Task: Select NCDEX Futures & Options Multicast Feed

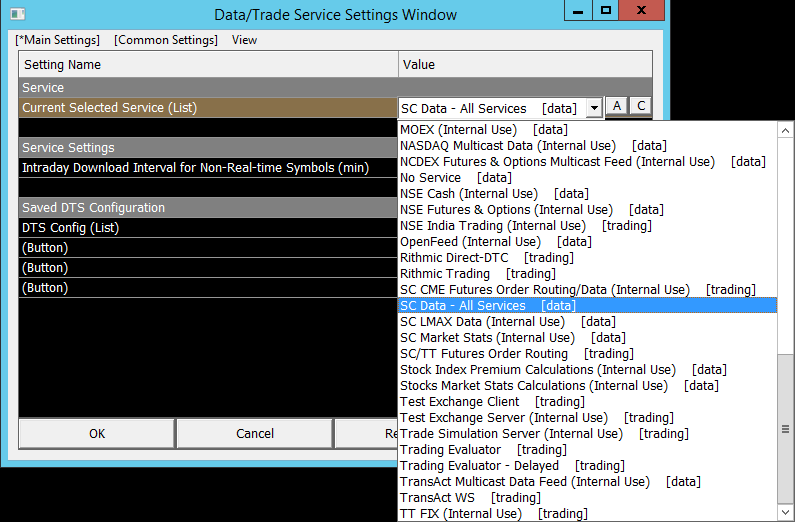Action: 588,162
